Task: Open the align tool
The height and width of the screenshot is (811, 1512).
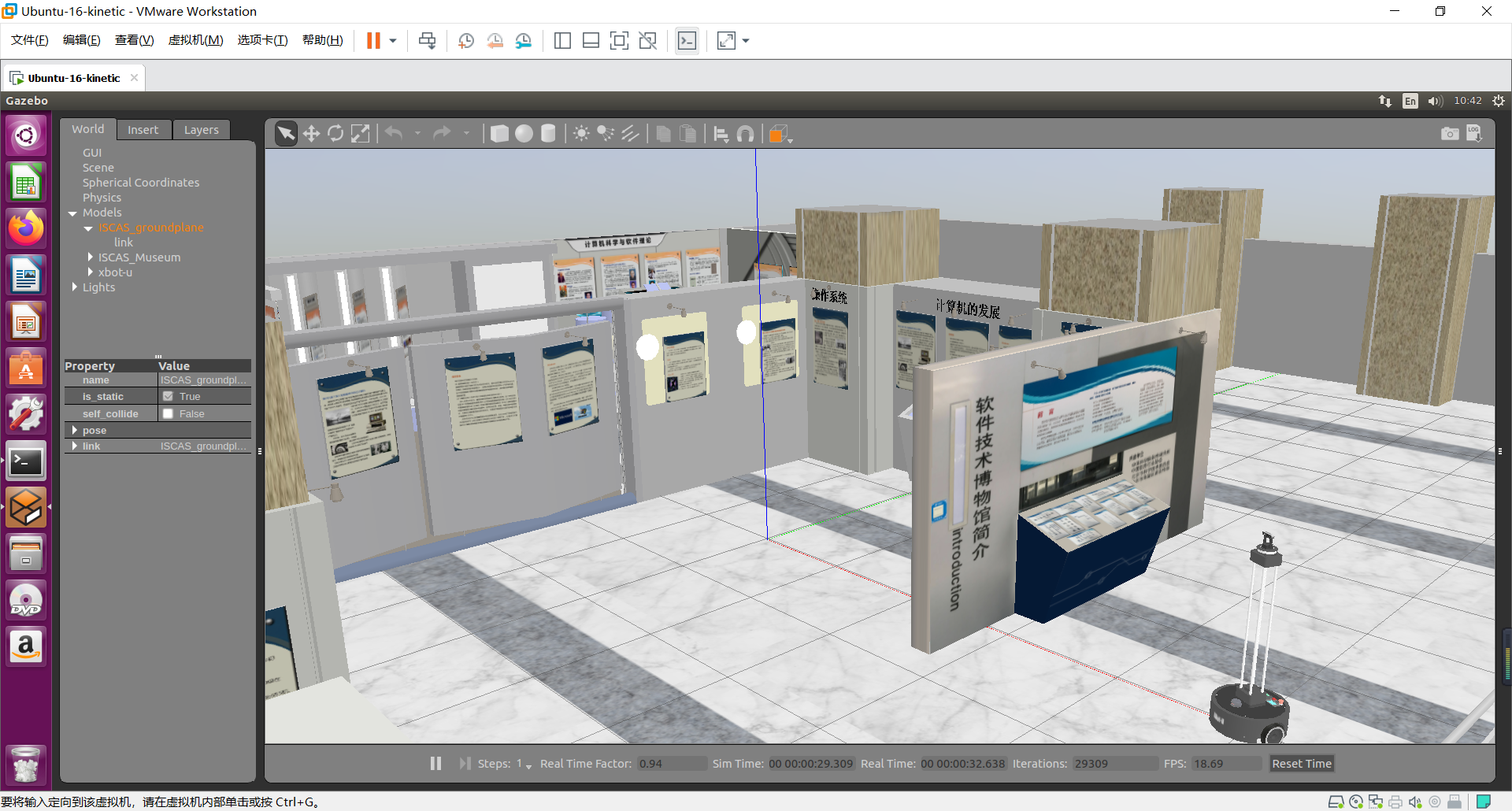Action: point(721,134)
